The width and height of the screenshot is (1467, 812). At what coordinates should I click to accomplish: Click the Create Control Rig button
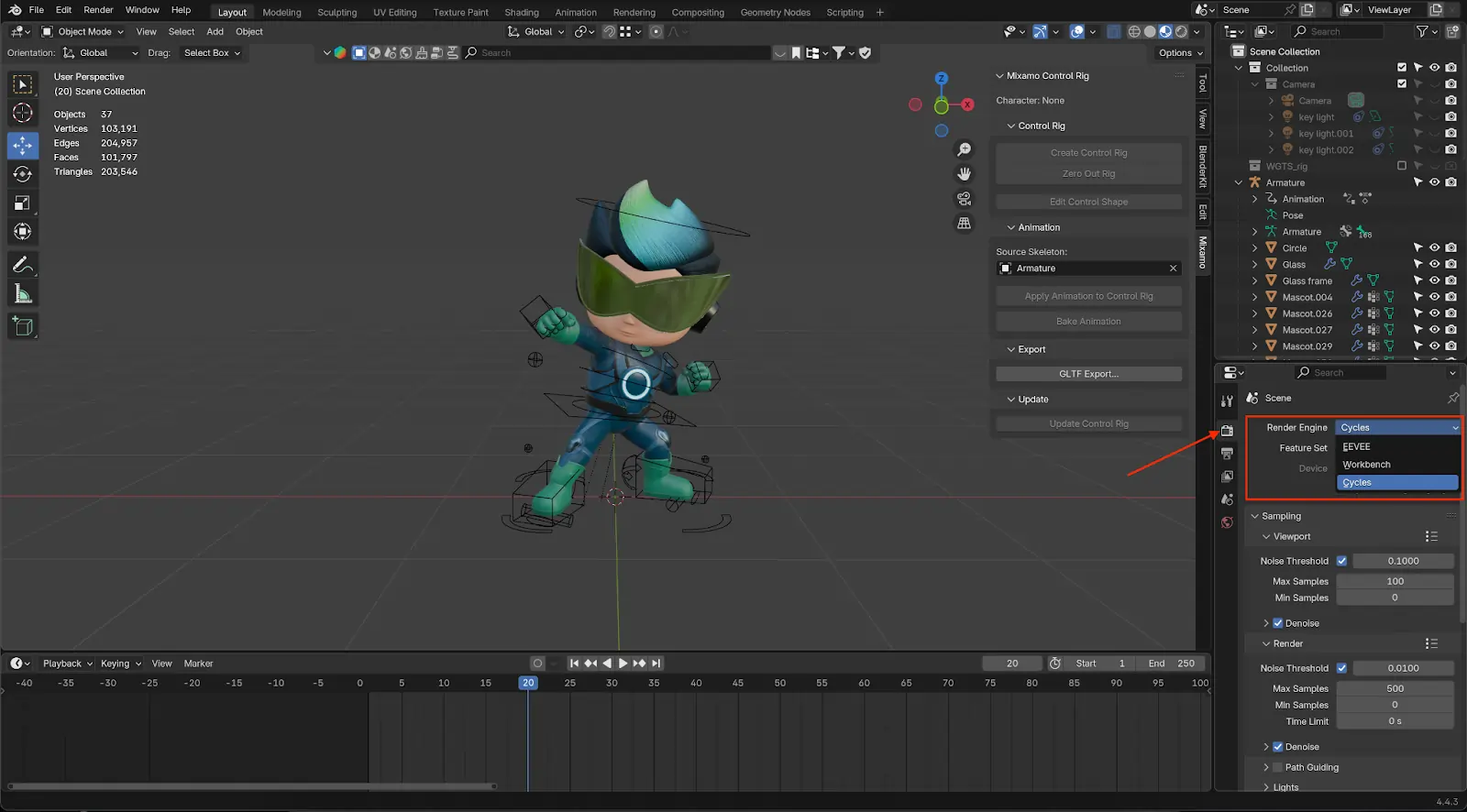click(x=1089, y=153)
